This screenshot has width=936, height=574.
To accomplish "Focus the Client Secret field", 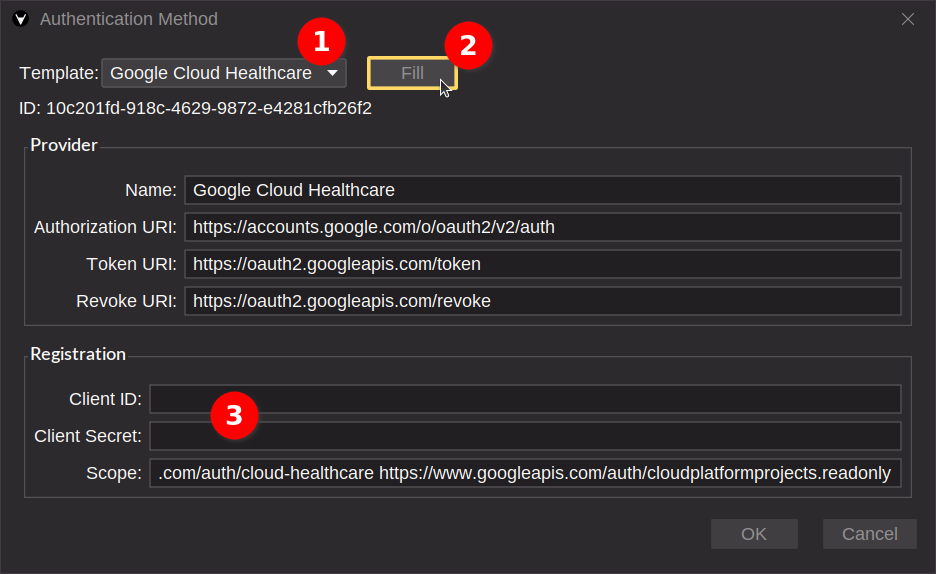I will point(525,436).
